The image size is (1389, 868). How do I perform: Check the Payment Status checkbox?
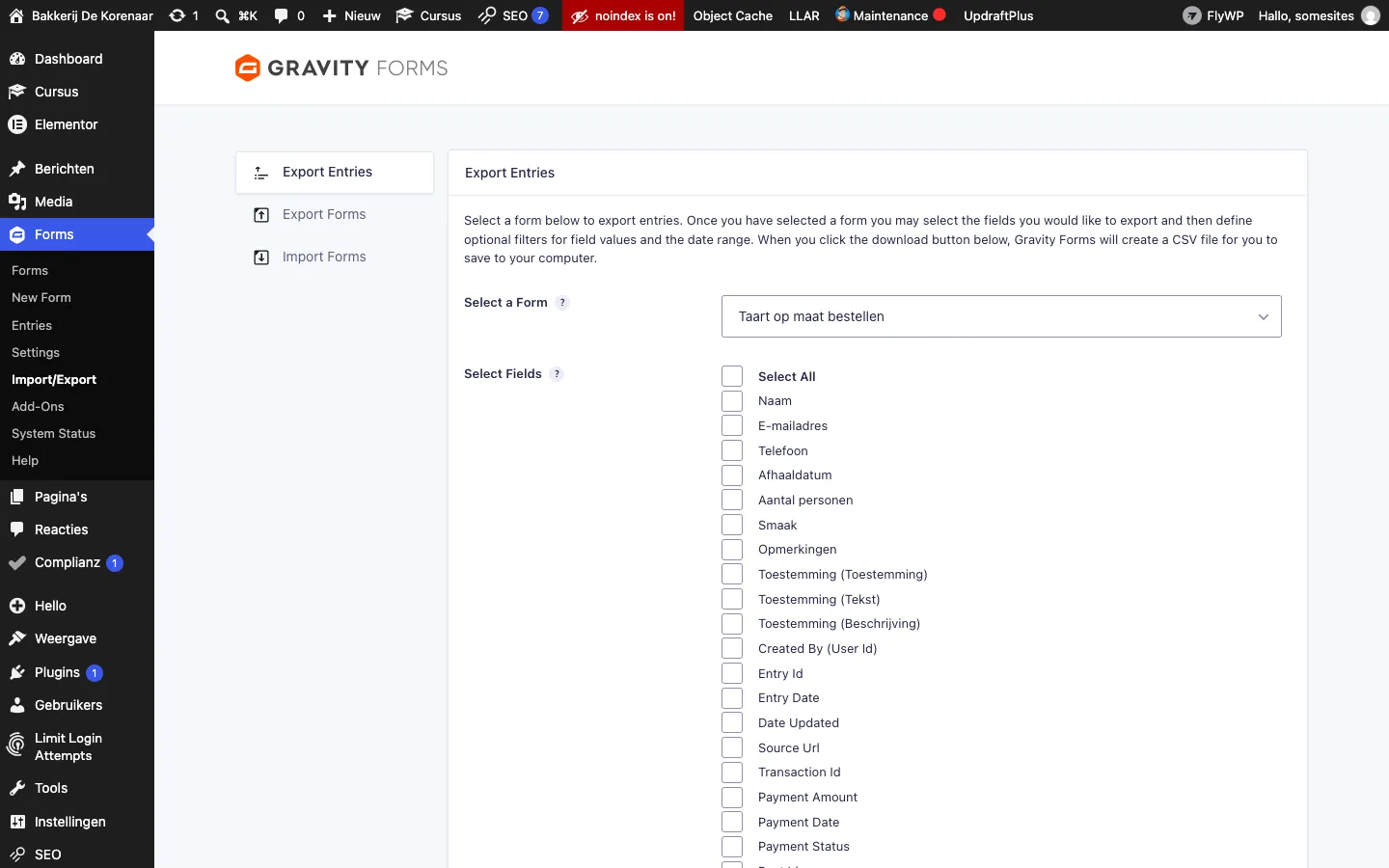point(732,847)
